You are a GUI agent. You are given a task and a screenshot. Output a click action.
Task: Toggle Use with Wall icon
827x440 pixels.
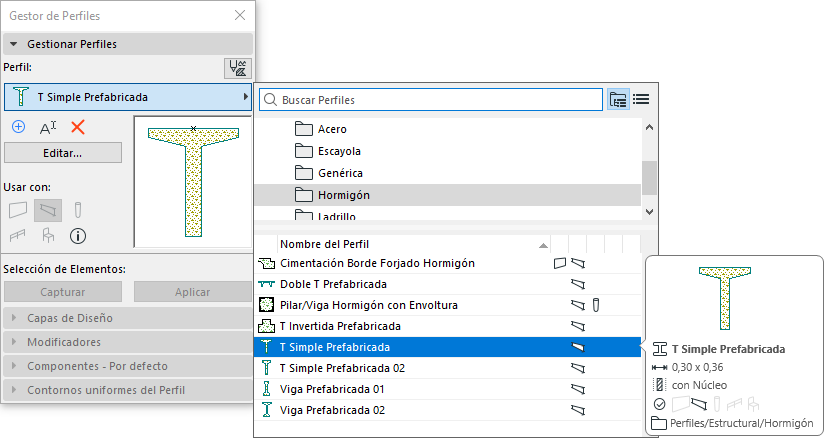point(18,211)
